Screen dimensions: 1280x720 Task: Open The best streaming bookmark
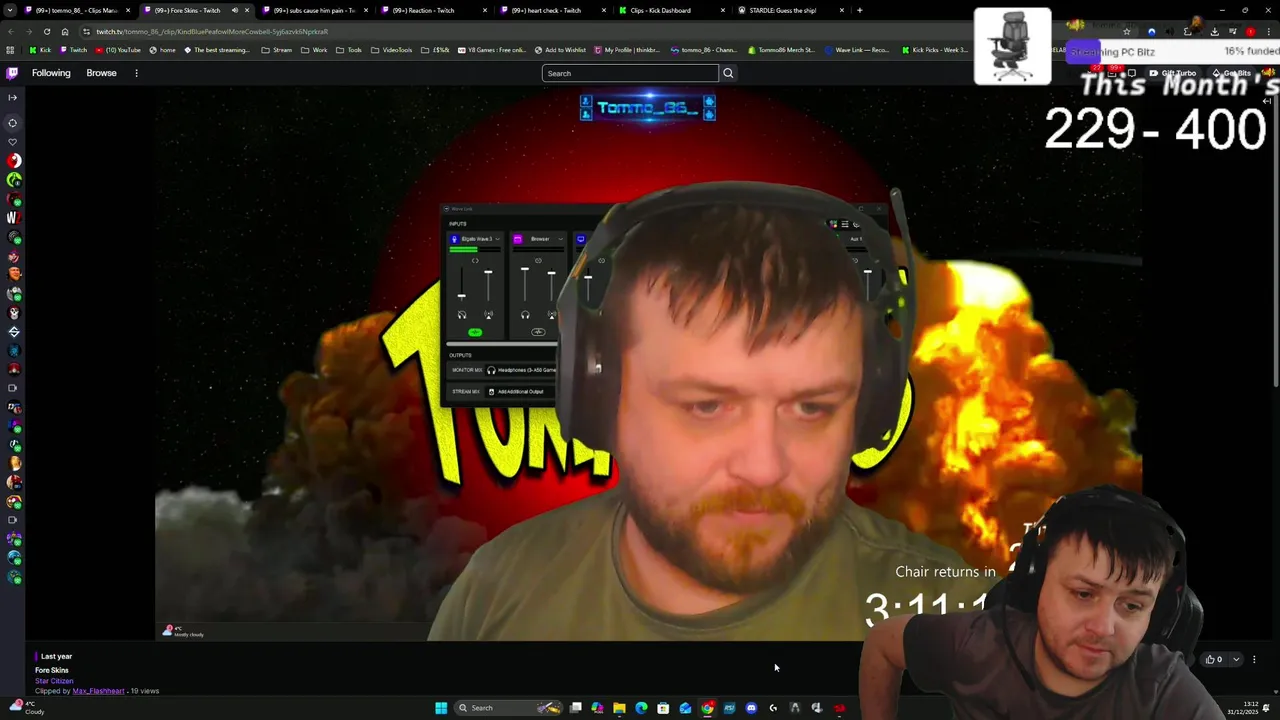click(x=217, y=50)
